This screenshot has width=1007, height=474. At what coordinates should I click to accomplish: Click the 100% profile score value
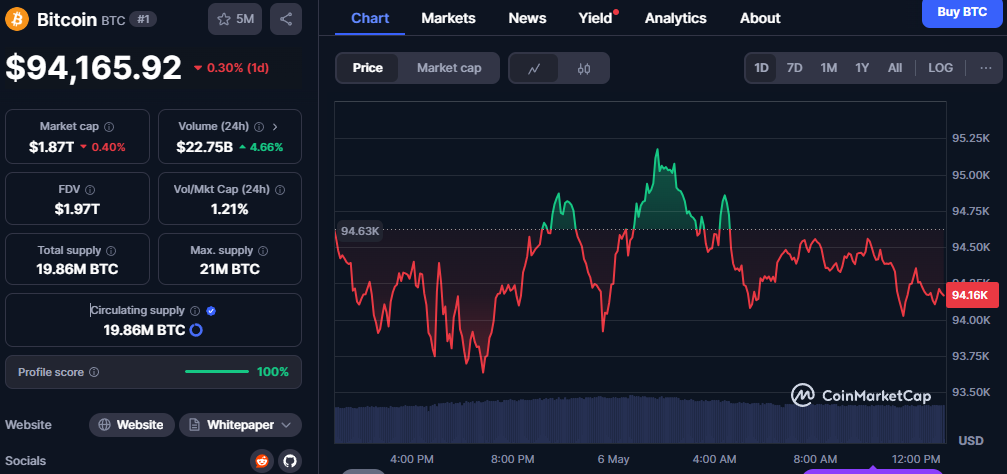click(x=273, y=372)
